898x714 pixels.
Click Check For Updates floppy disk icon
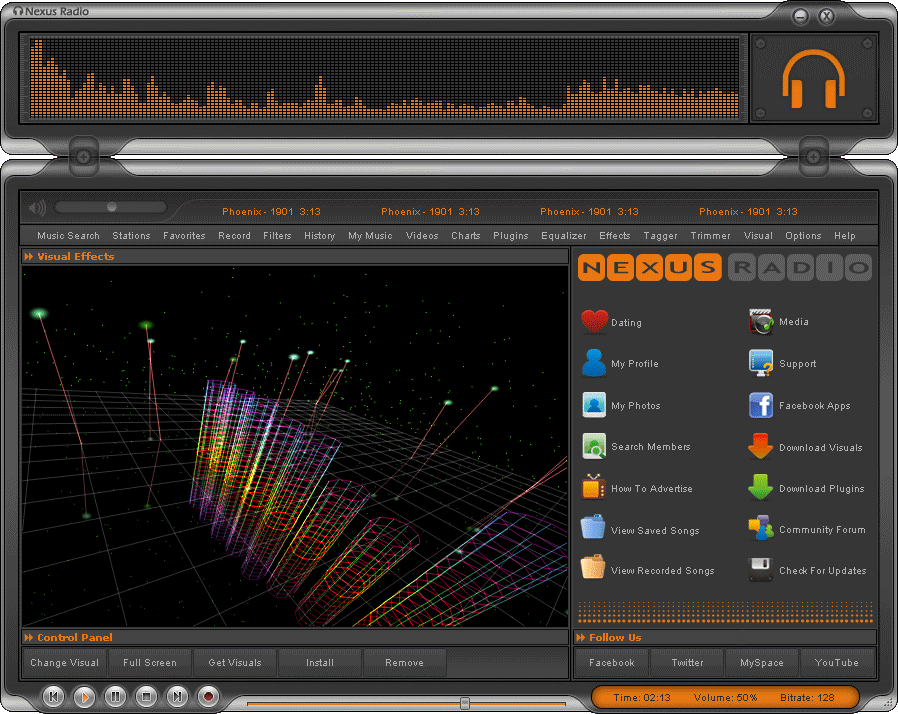pos(760,570)
